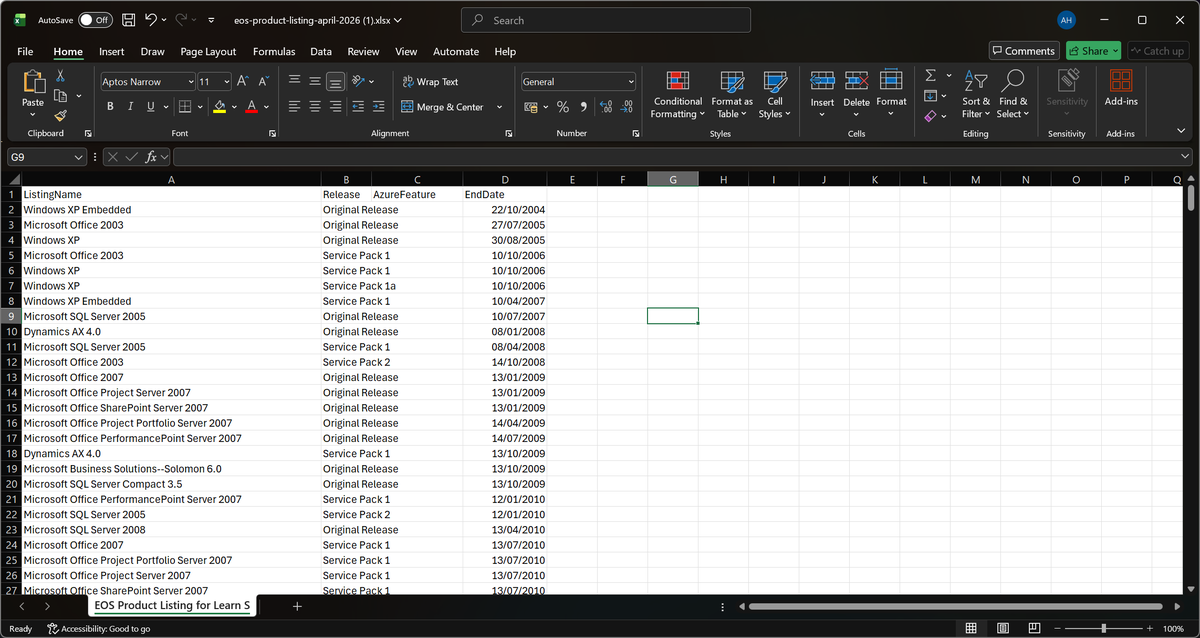Click Increase Indent icon
The height and width of the screenshot is (638, 1200).
coord(378,107)
